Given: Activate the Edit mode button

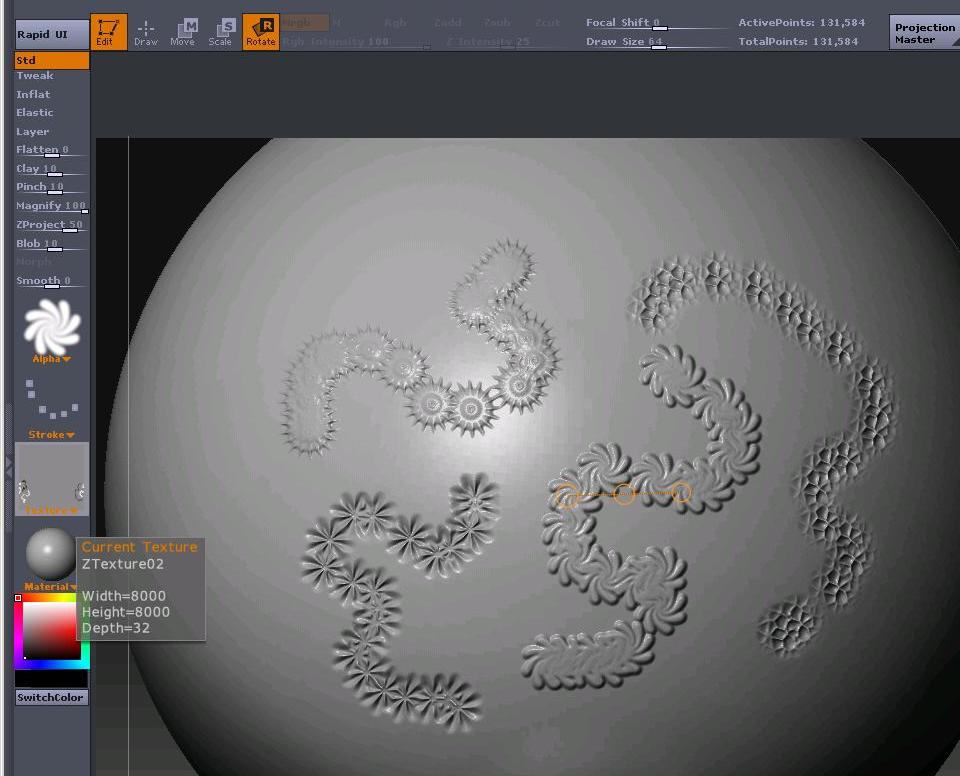Looking at the screenshot, I should tap(108, 32).
